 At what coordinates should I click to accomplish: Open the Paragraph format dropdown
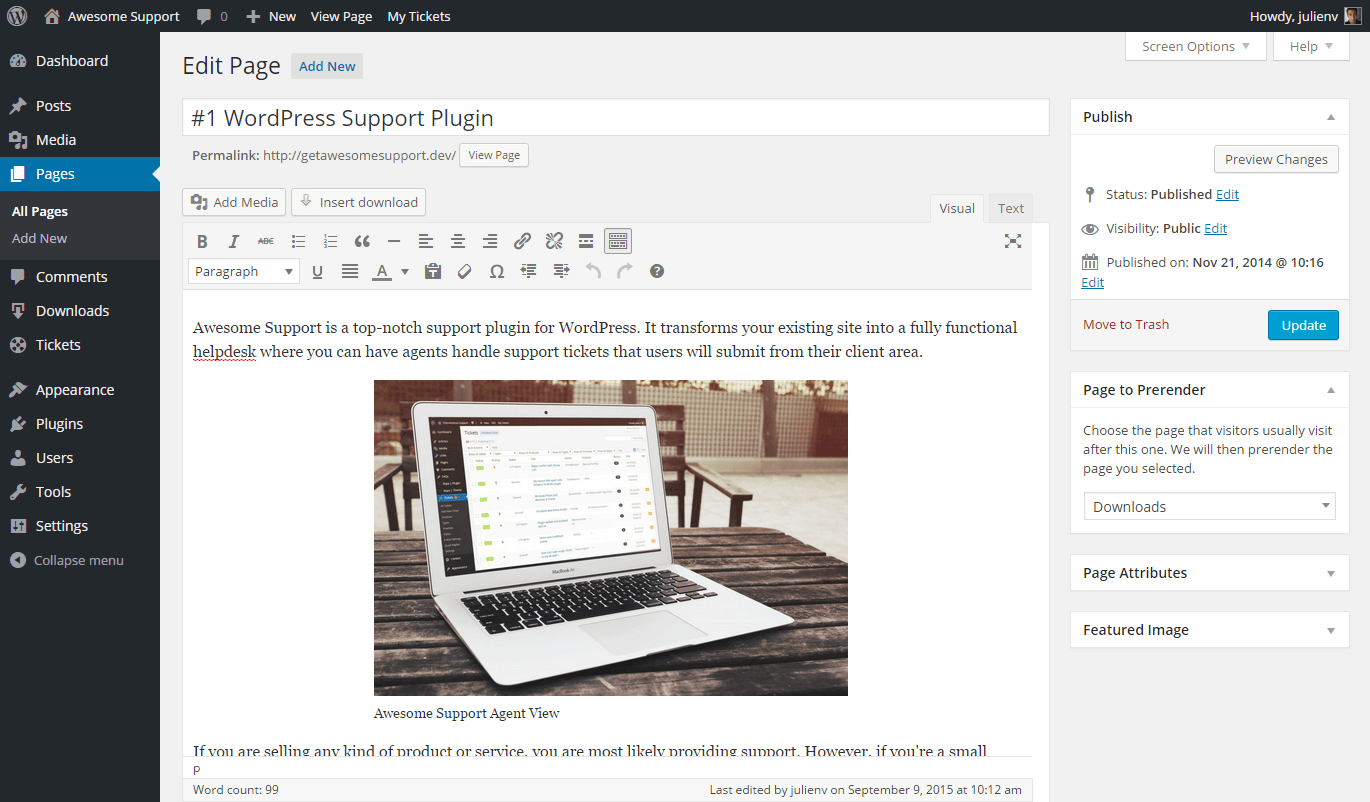244,271
